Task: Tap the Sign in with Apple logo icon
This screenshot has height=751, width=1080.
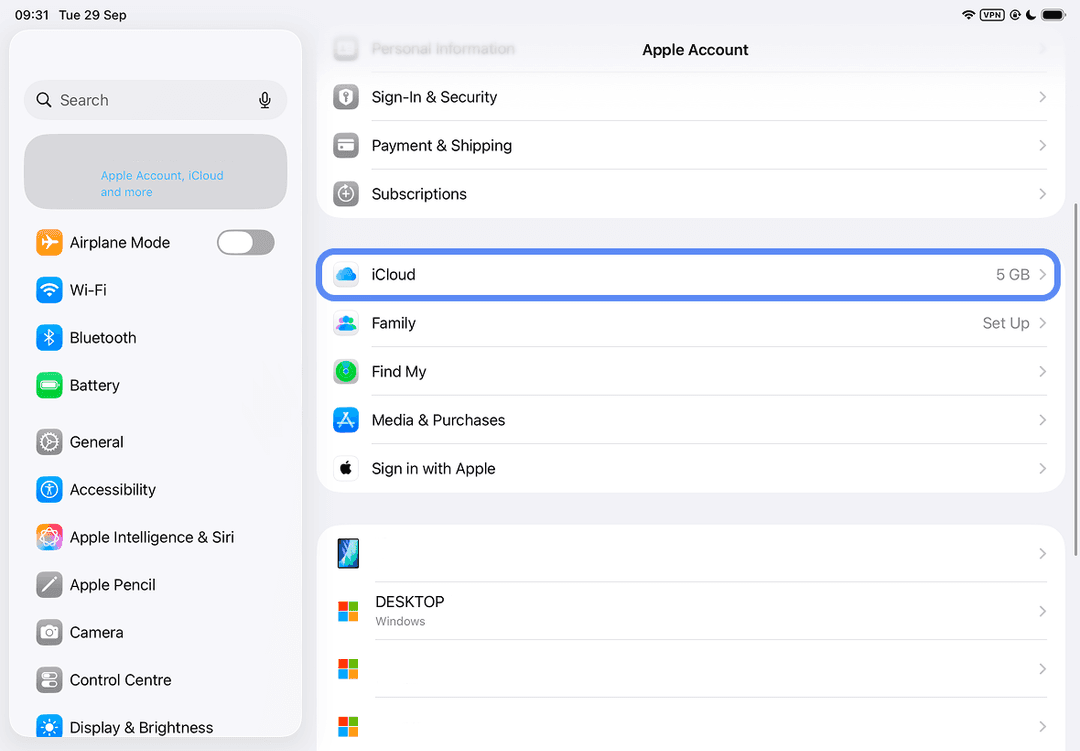Action: 346,469
